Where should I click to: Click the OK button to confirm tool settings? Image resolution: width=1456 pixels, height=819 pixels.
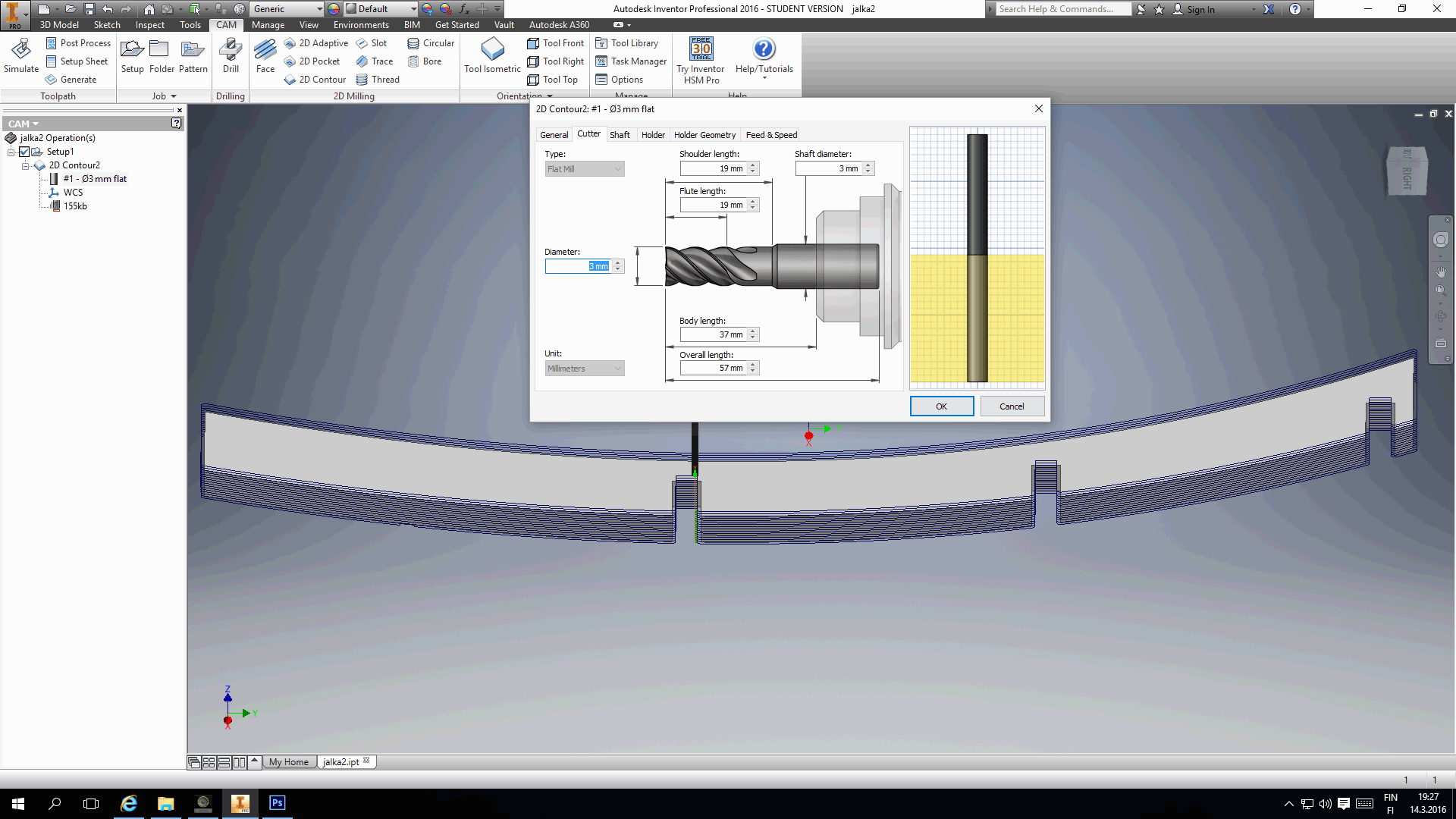(940, 406)
